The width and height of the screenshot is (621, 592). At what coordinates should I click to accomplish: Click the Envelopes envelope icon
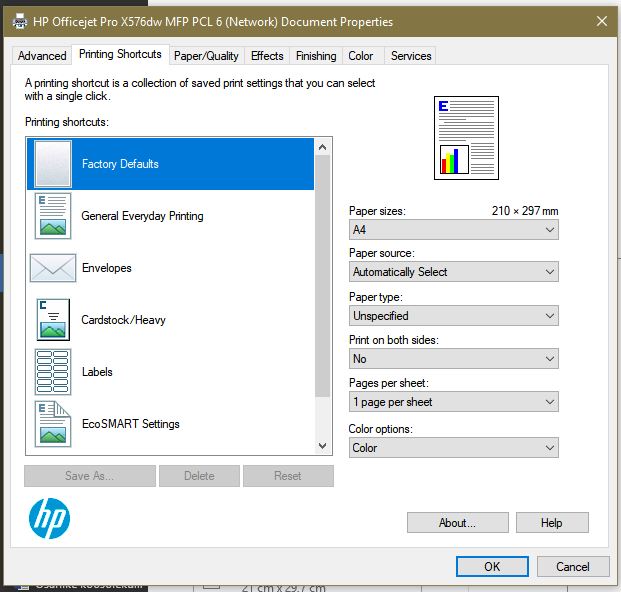coord(53,268)
